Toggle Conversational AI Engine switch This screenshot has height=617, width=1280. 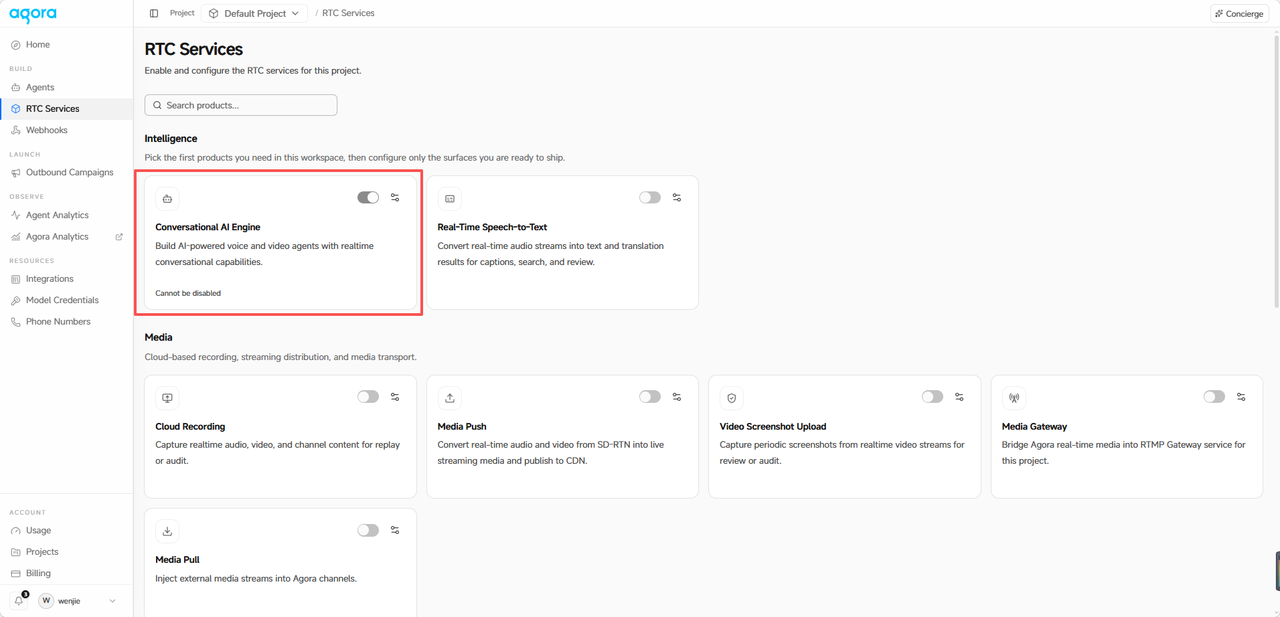point(368,198)
